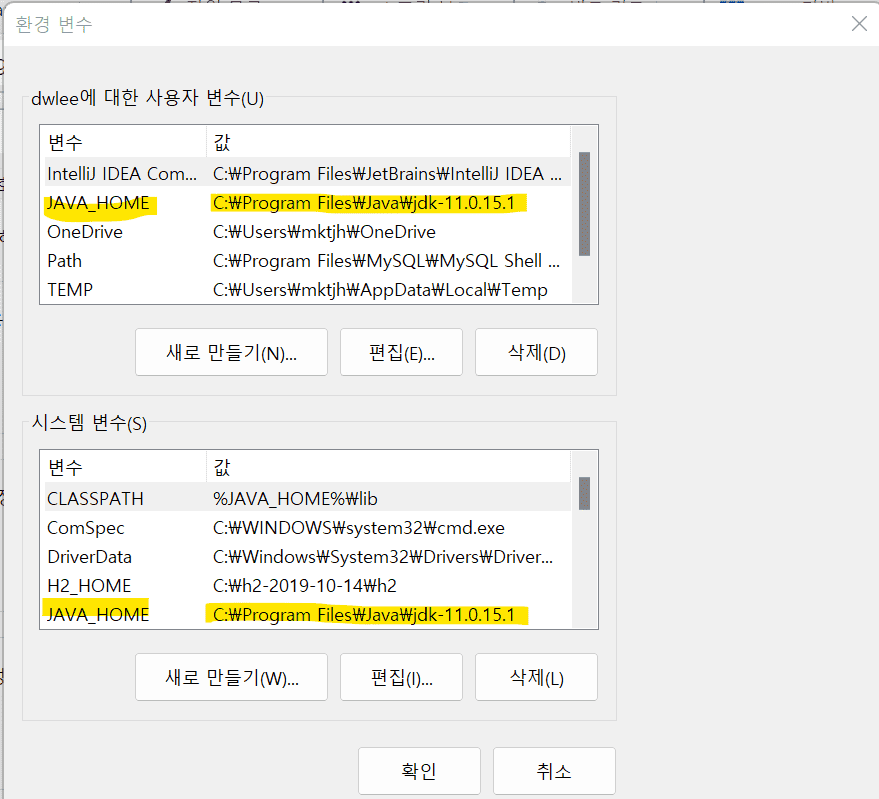This screenshot has width=879, height=799.
Task: Click 값 column header in system variables
Action: click(x=388, y=467)
